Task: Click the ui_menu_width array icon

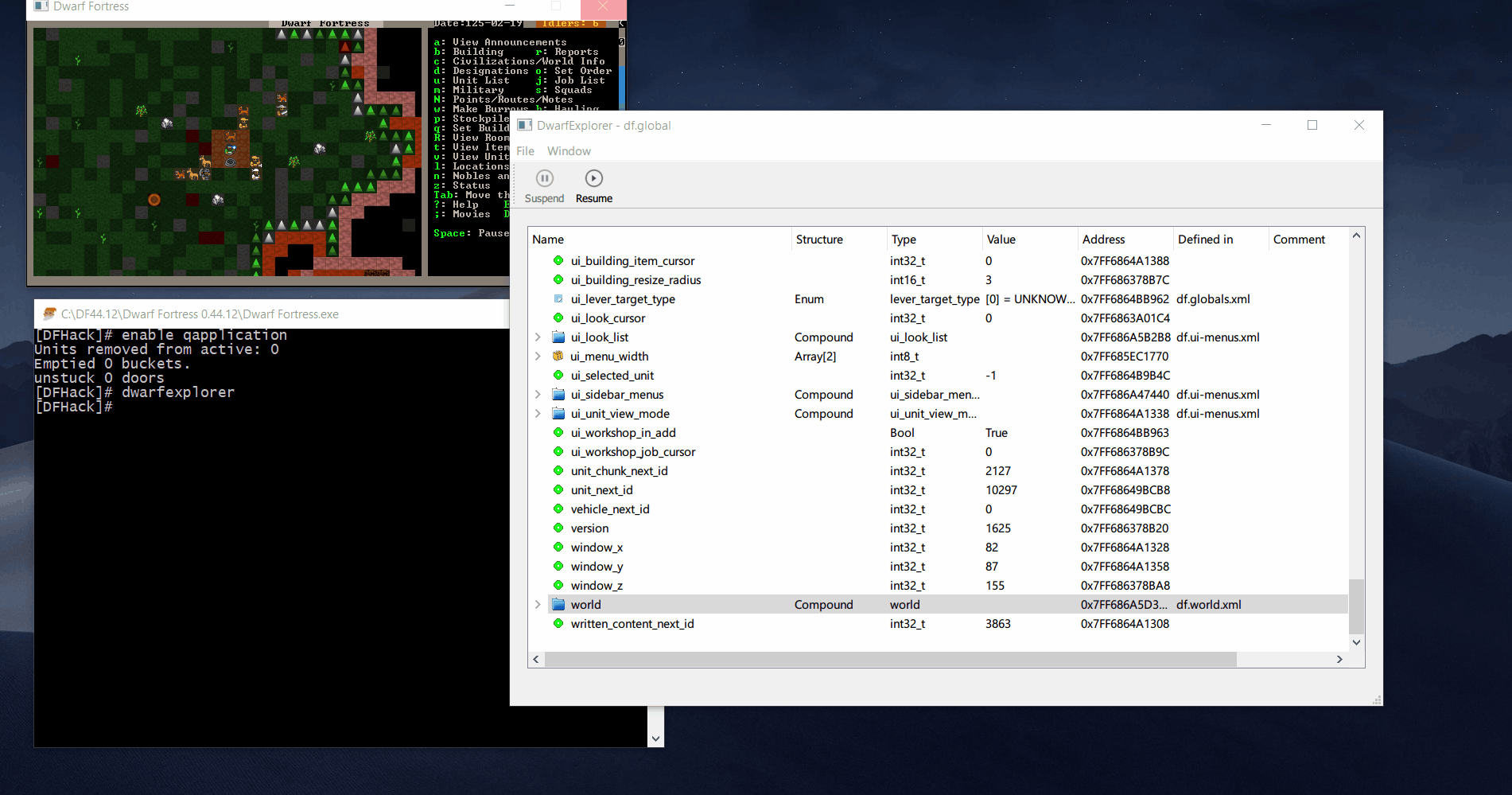Action: pyautogui.click(x=558, y=357)
